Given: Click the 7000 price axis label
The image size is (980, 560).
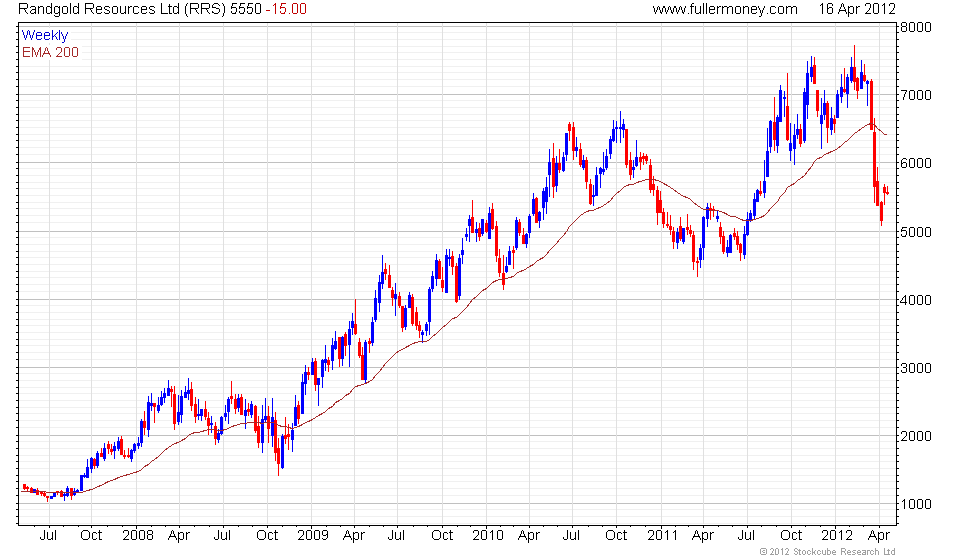Looking at the screenshot, I should point(916,96).
